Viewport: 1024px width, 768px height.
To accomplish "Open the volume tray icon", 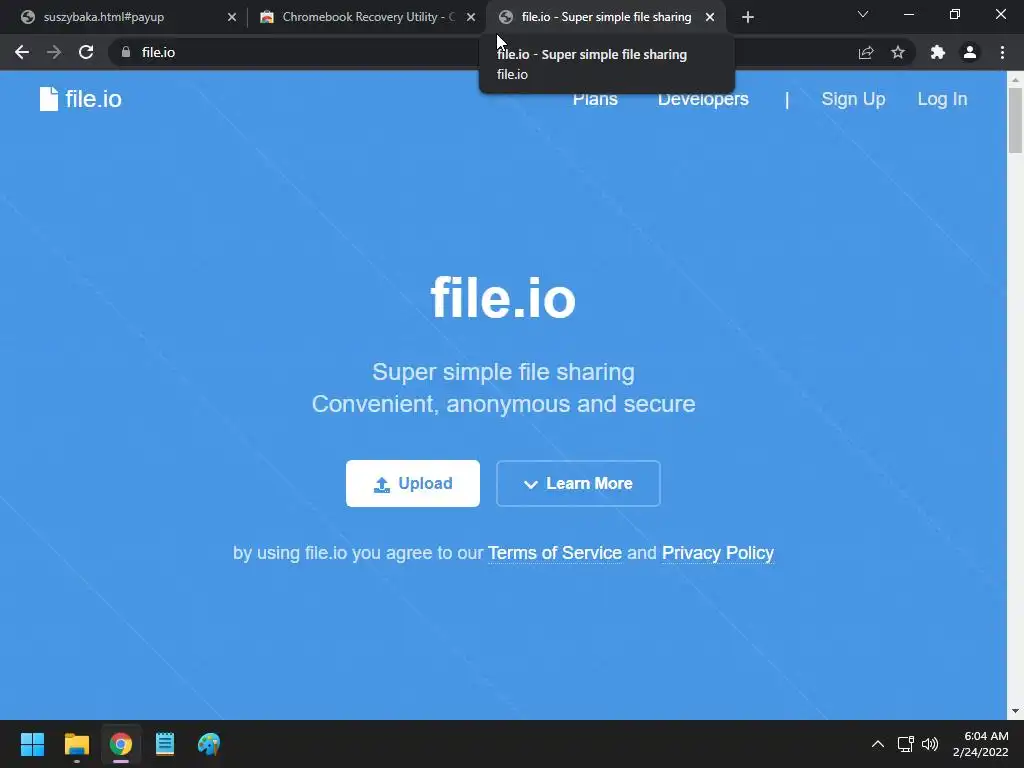I will (930, 744).
